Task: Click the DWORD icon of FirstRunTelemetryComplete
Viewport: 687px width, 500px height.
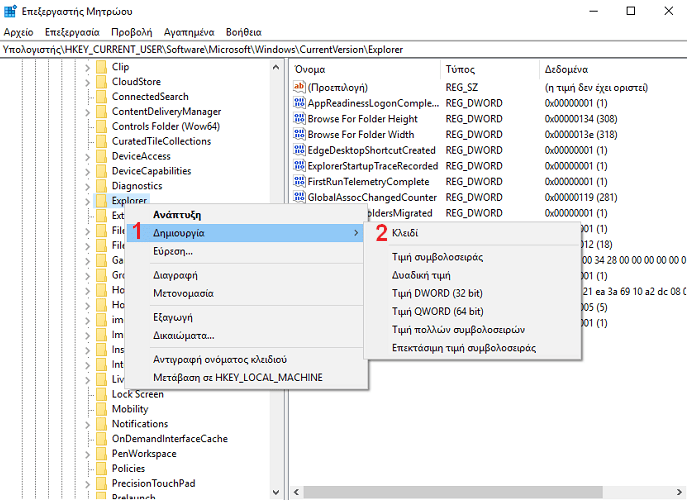Action: 299,181
